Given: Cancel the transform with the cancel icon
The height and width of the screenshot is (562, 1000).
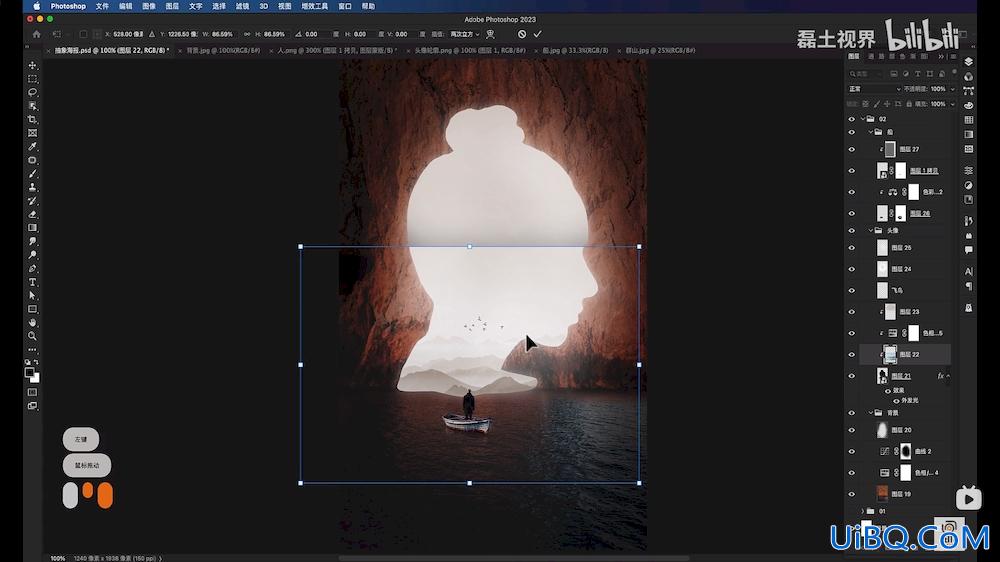Looking at the screenshot, I should tap(522, 34).
